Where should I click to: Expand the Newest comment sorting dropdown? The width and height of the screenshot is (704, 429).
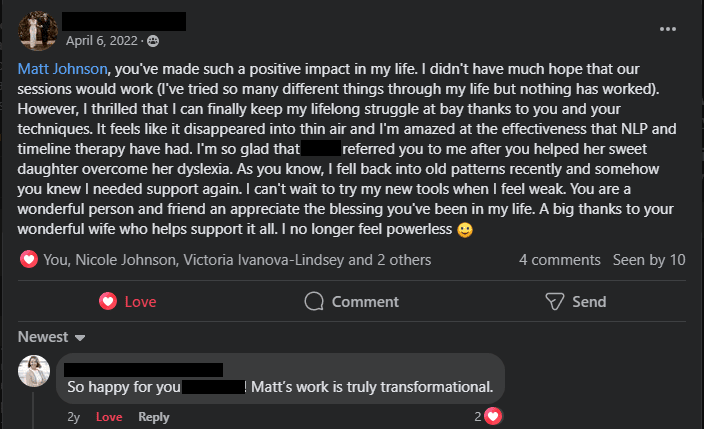tap(52, 337)
